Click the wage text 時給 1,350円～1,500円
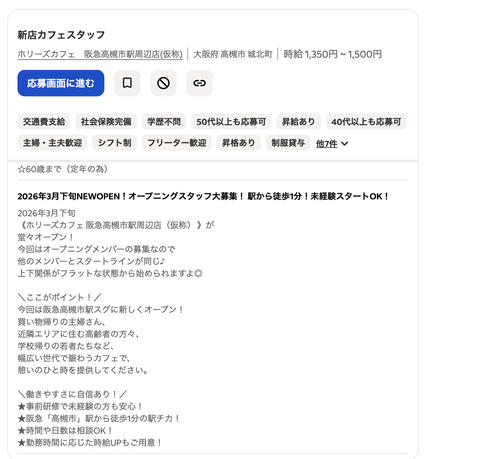The height and width of the screenshot is (459, 500). click(333, 54)
